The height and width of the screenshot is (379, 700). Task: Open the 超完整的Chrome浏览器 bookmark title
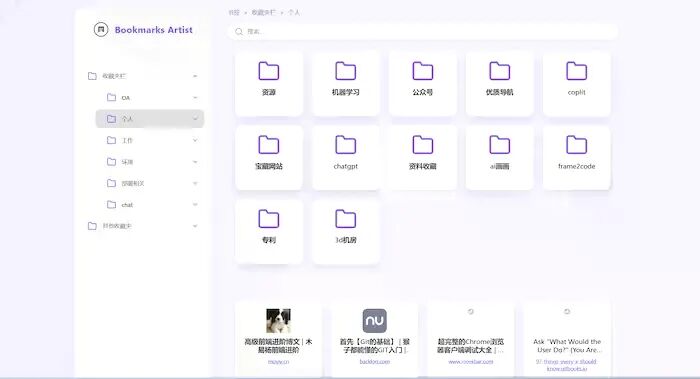tap(471, 346)
